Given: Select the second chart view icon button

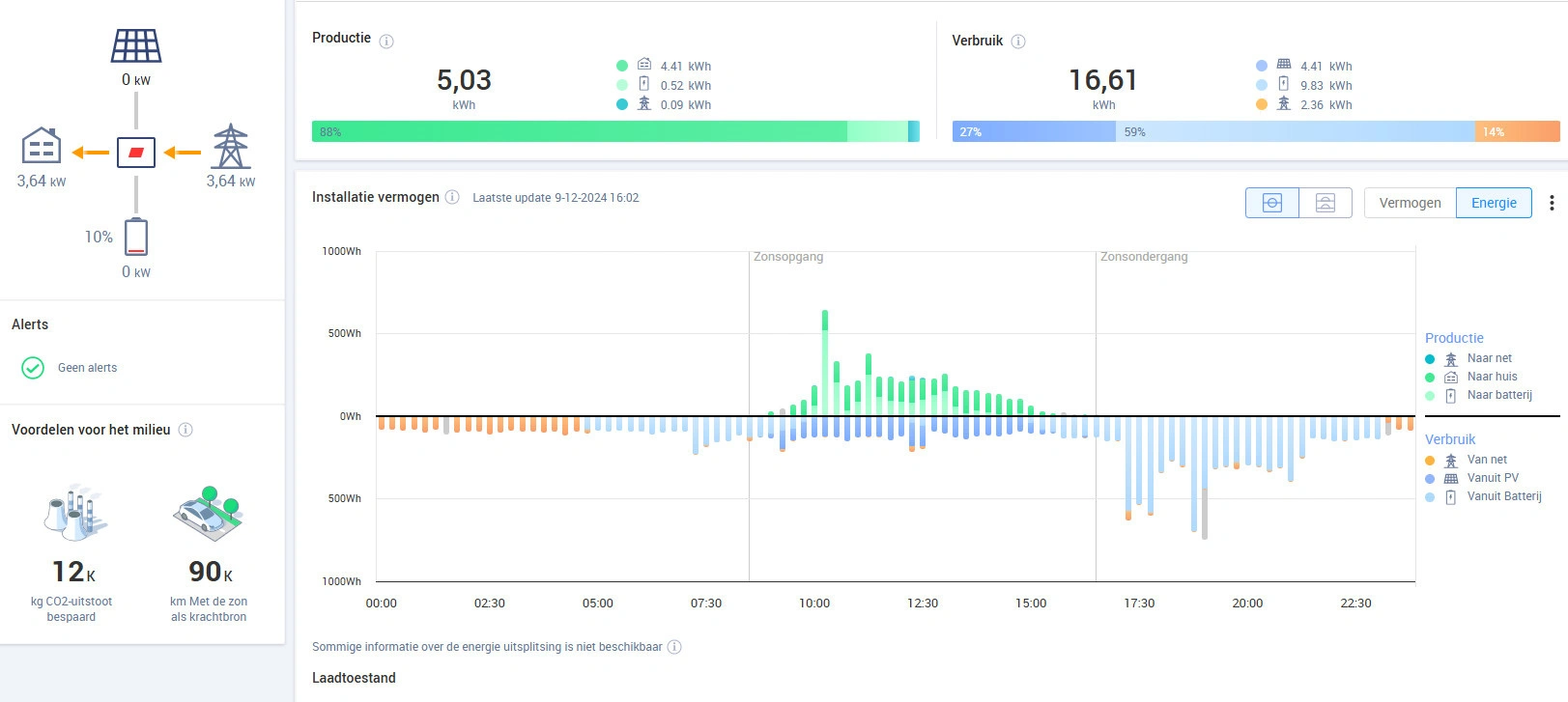Looking at the screenshot, I should [1326, 203].
